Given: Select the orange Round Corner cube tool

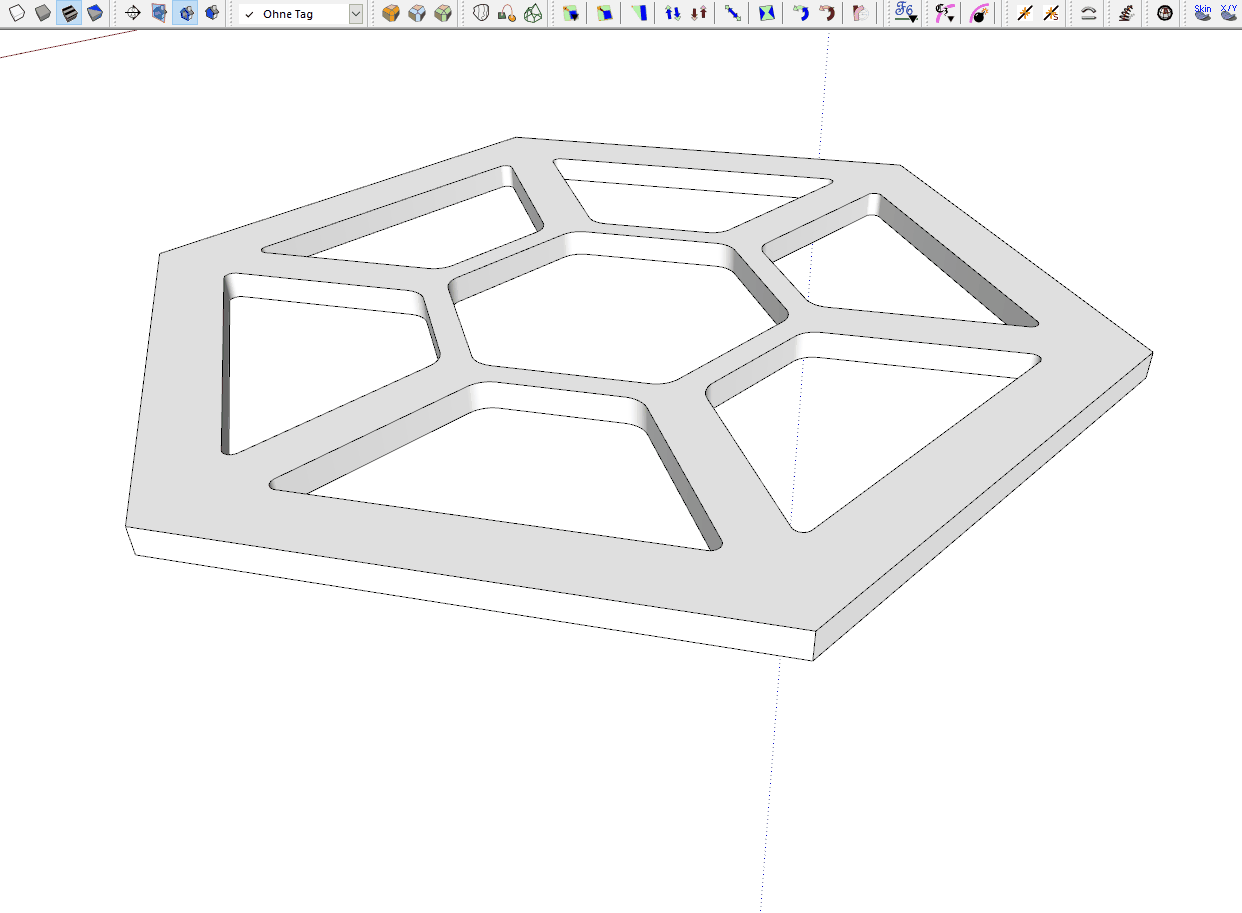Looking at the screenshot, I should (x=391, y=13).
